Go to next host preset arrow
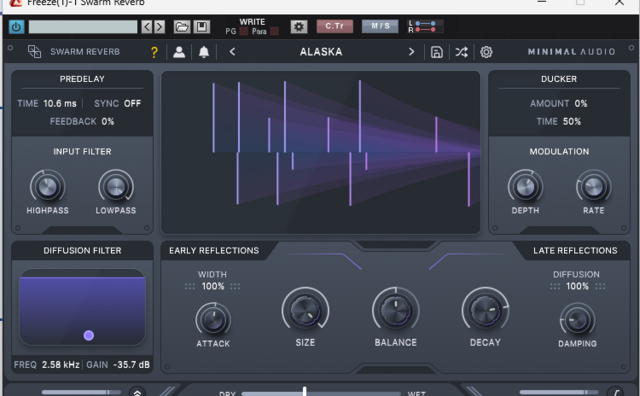 (160, 27)
